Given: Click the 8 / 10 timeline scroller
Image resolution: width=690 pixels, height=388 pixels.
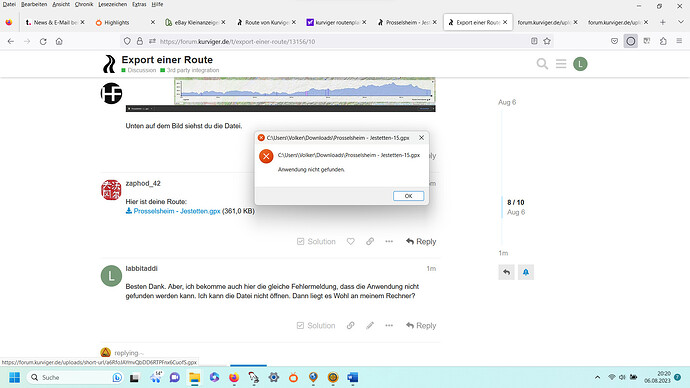Looking at the screenshot, I should (515, 207).
